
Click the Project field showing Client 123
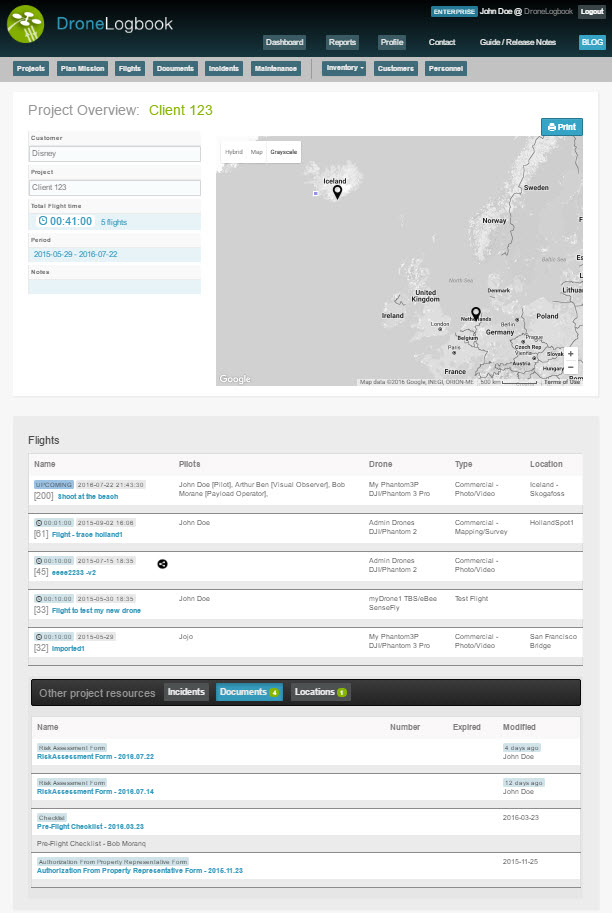point(115,187)
